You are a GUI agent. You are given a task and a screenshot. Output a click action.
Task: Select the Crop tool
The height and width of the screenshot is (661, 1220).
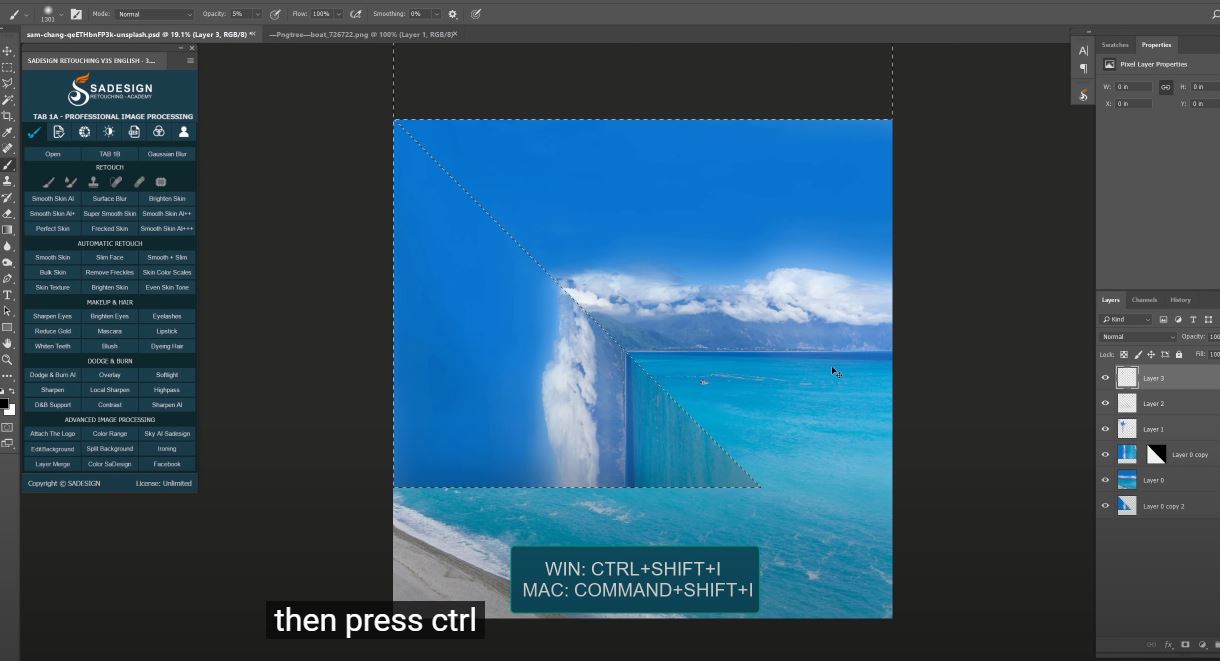click(x=8, y=116)
